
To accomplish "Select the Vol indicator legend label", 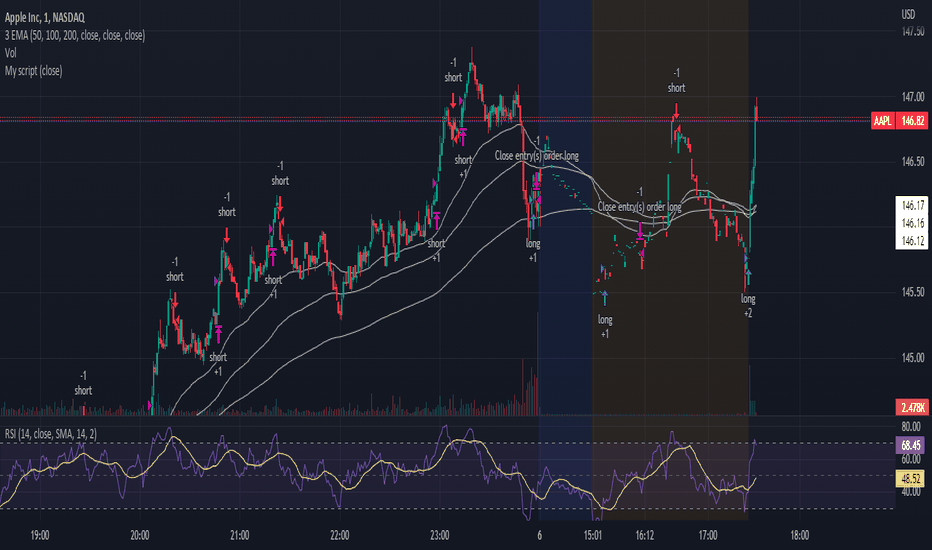I will pos(11,53).
